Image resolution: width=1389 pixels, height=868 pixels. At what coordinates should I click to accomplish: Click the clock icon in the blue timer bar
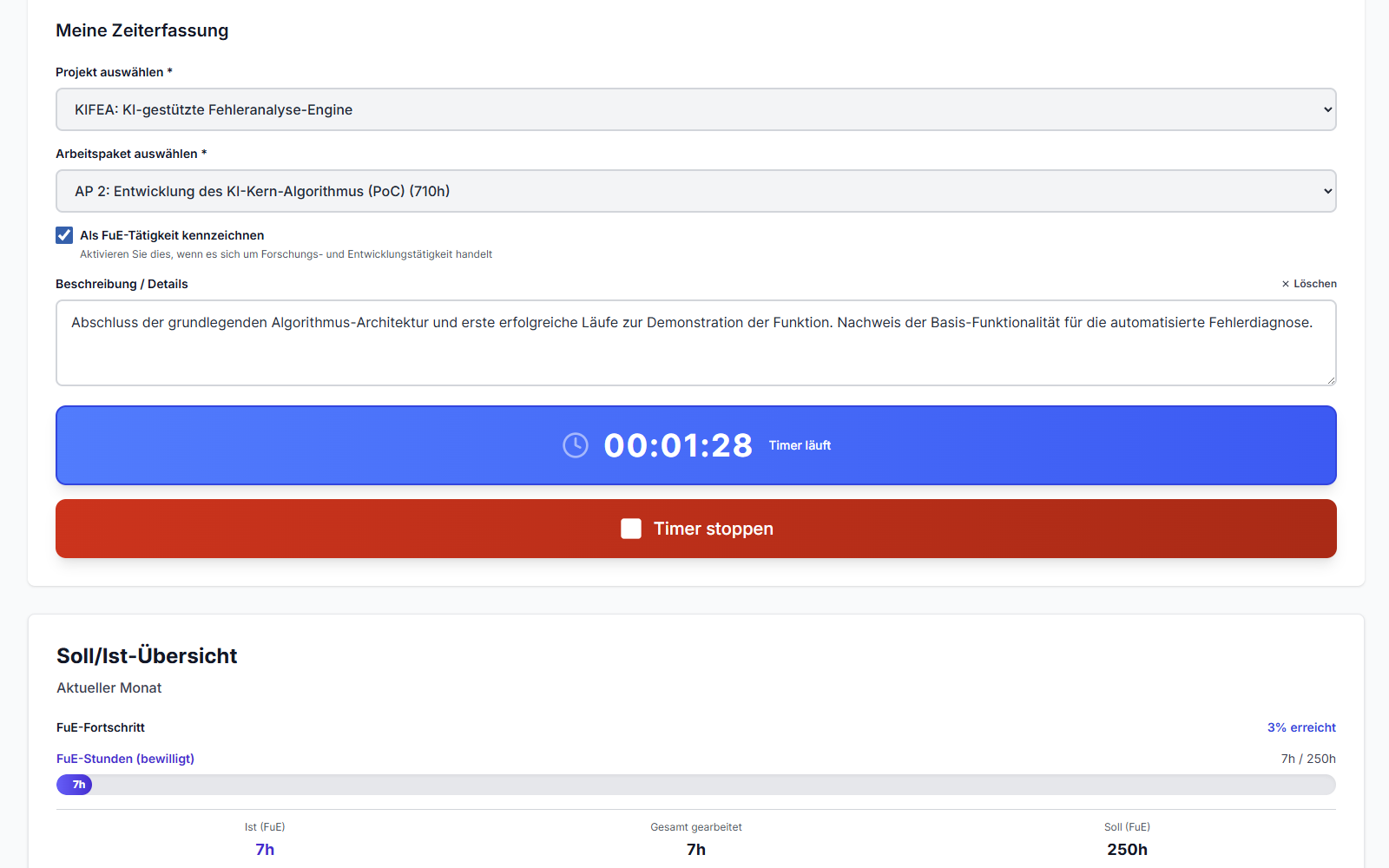(x=575, y=445)
